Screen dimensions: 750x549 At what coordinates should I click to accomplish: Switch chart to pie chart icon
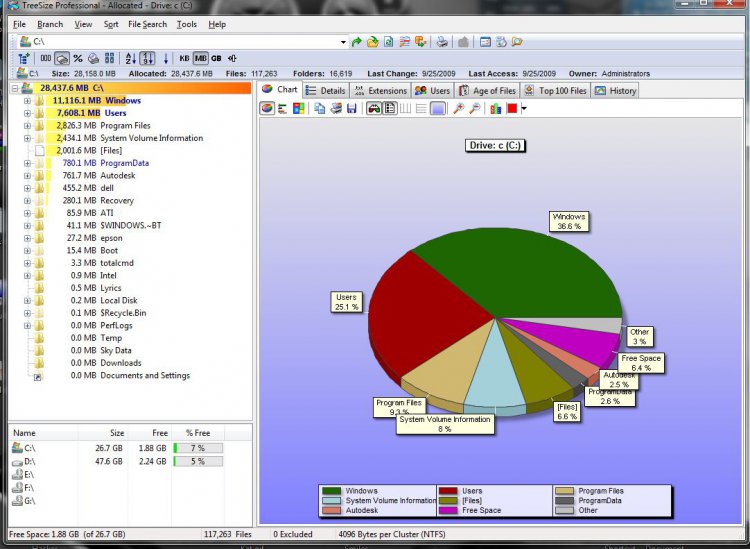point(267,109)
